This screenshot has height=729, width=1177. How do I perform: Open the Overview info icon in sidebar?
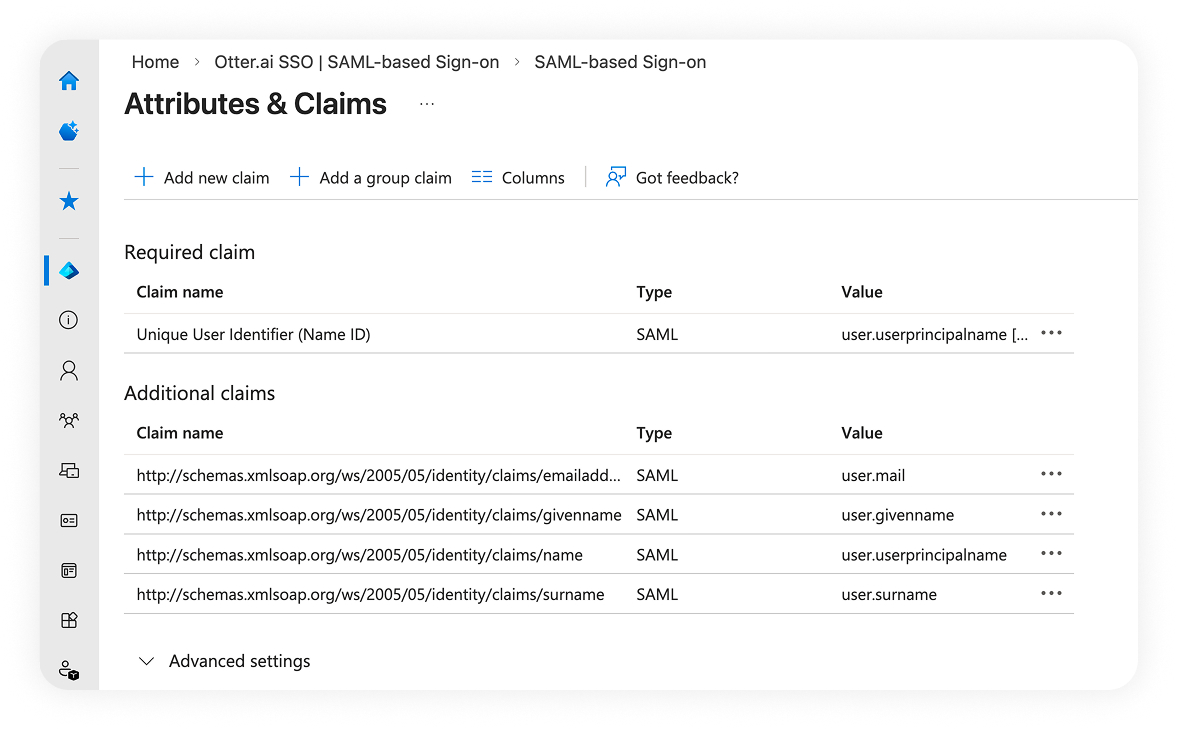pos(69,320)
